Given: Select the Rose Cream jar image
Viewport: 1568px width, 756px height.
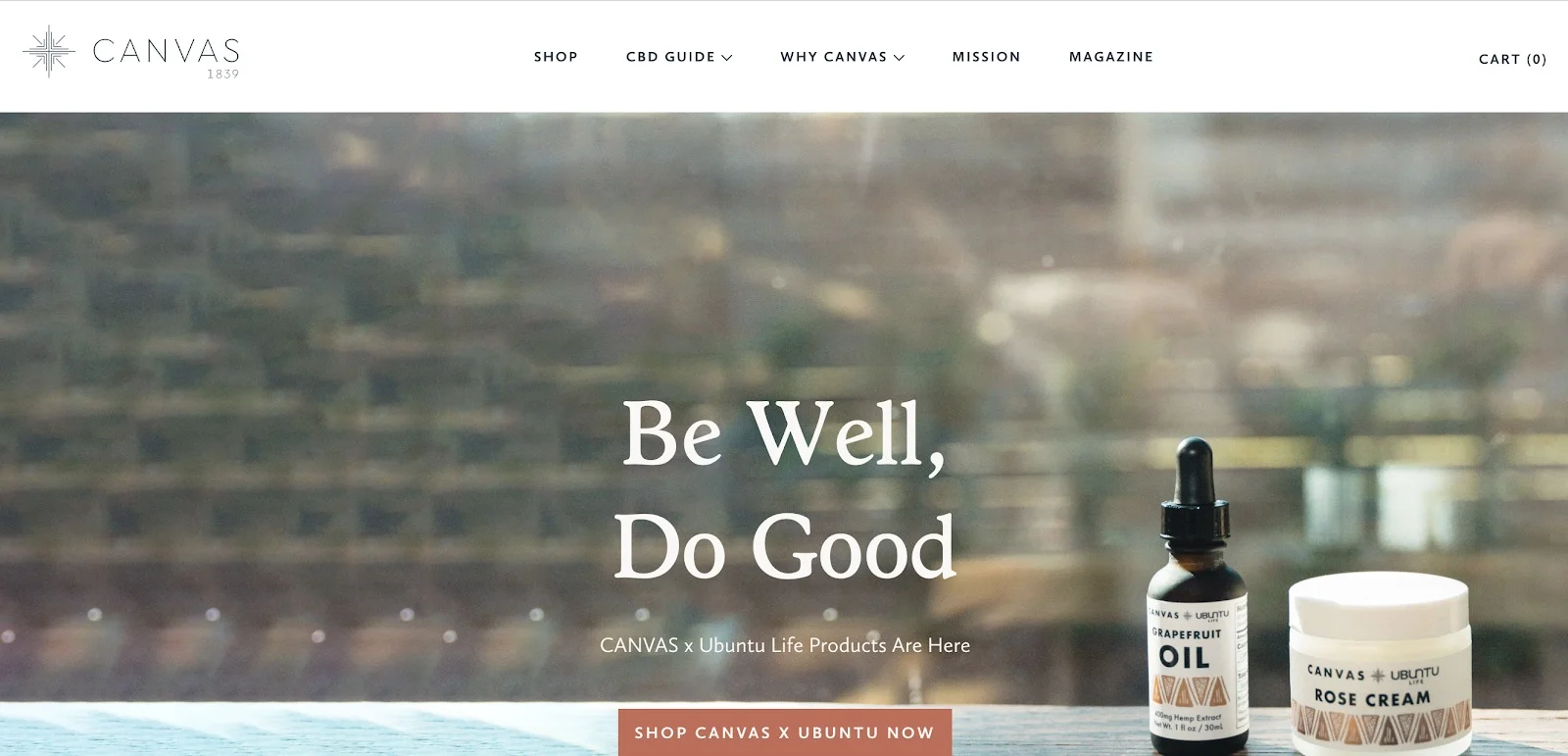Looking at the screenshot, I should [1380, 664].
